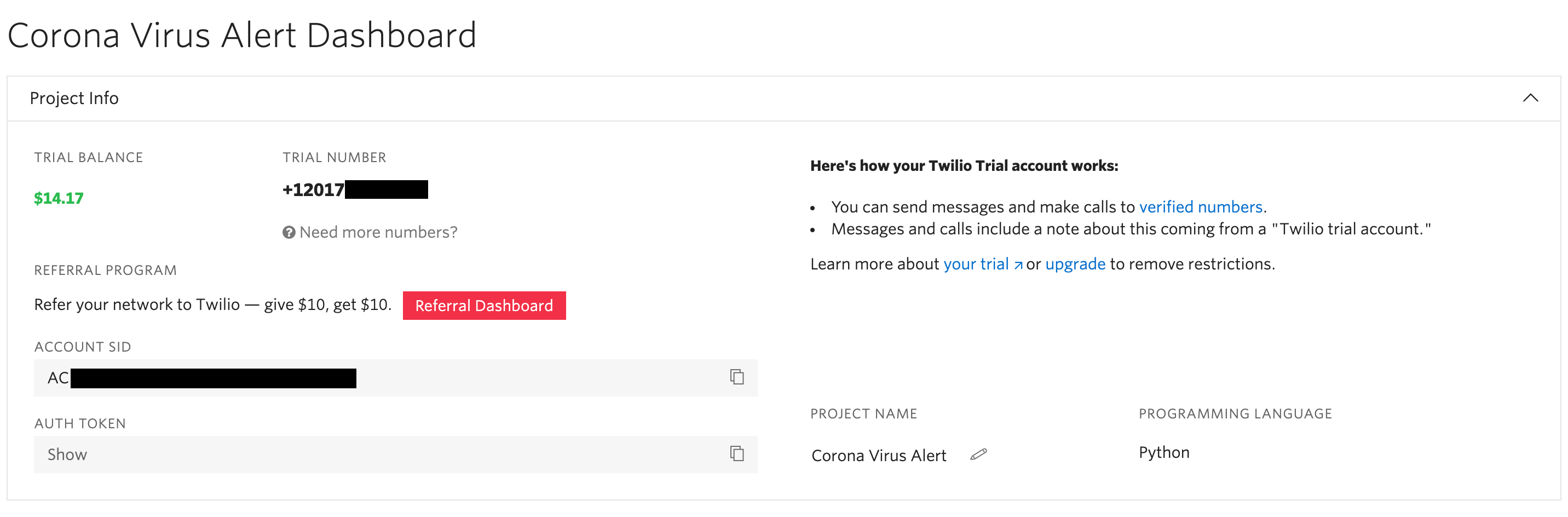This screenshot has width=1568, height=517.
Task: Copy the Account SID value
Action: click(736, 377)
